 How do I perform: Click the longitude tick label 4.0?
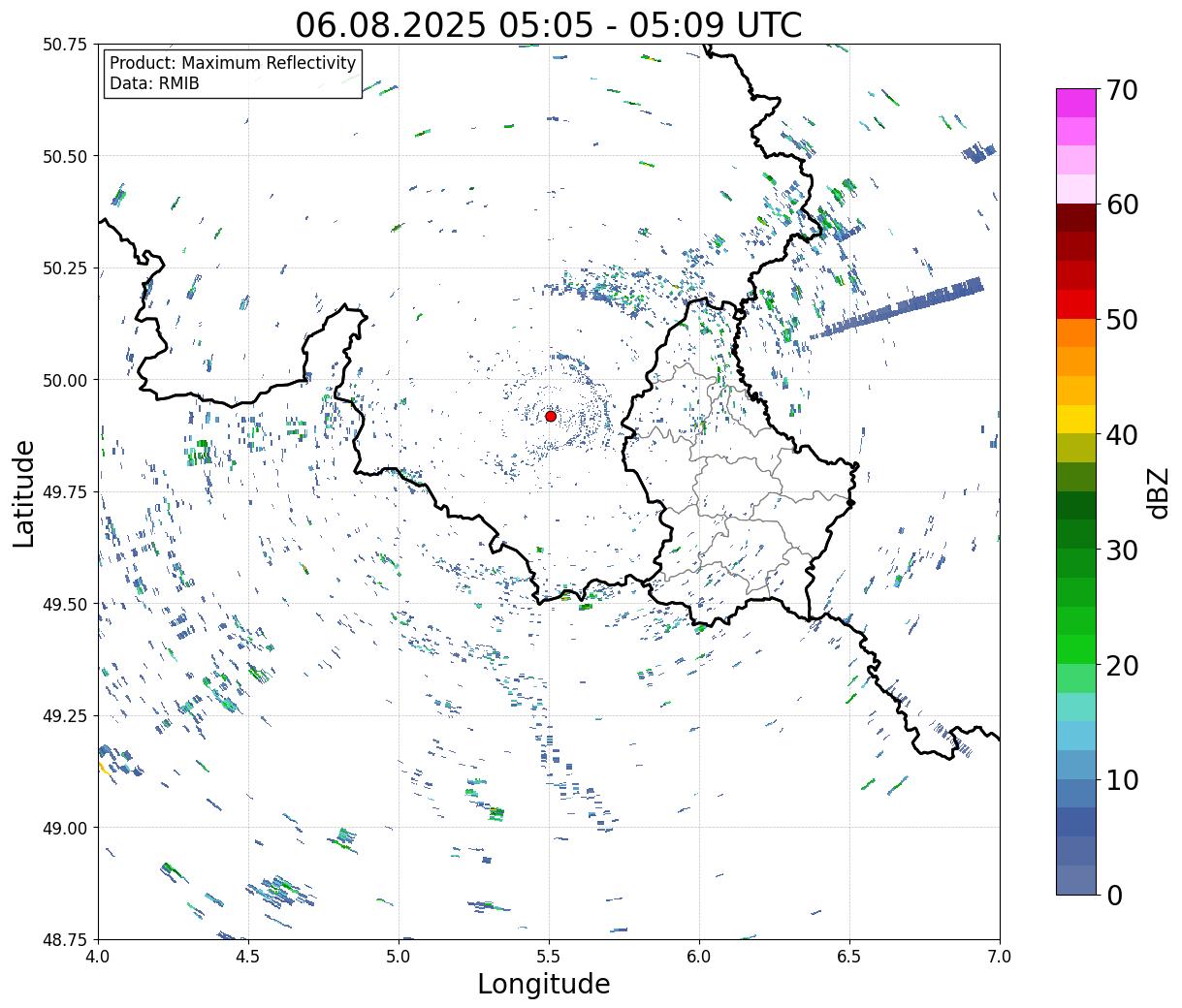(98, 956)
